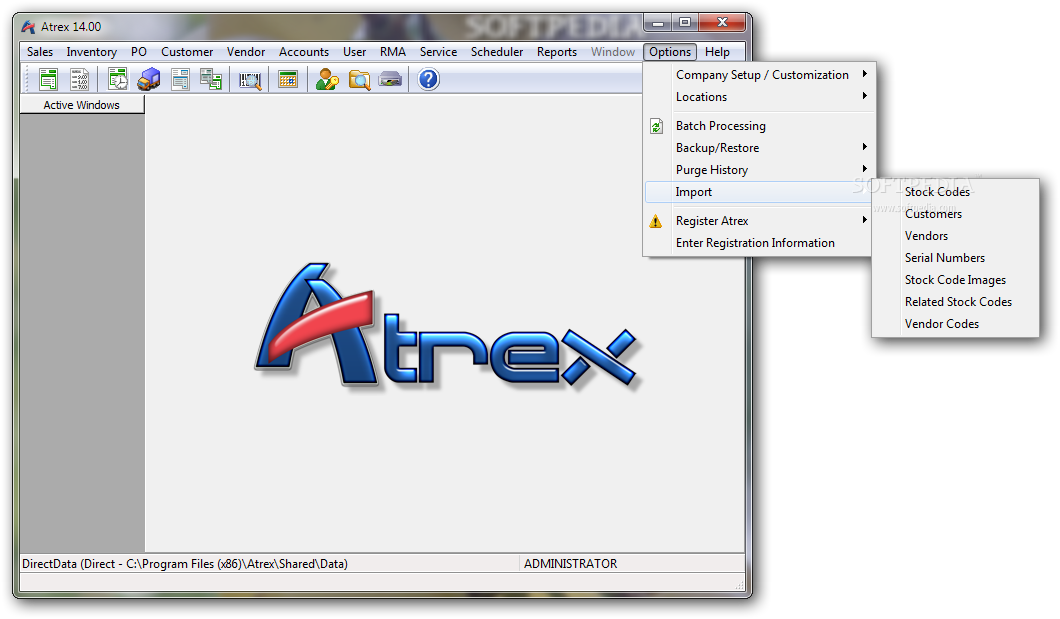Viewport: 1060px width, 619px height.
Task: Click the barcode magnifier lookup icon
Action: pyautogui.click(x=250, y=80)
